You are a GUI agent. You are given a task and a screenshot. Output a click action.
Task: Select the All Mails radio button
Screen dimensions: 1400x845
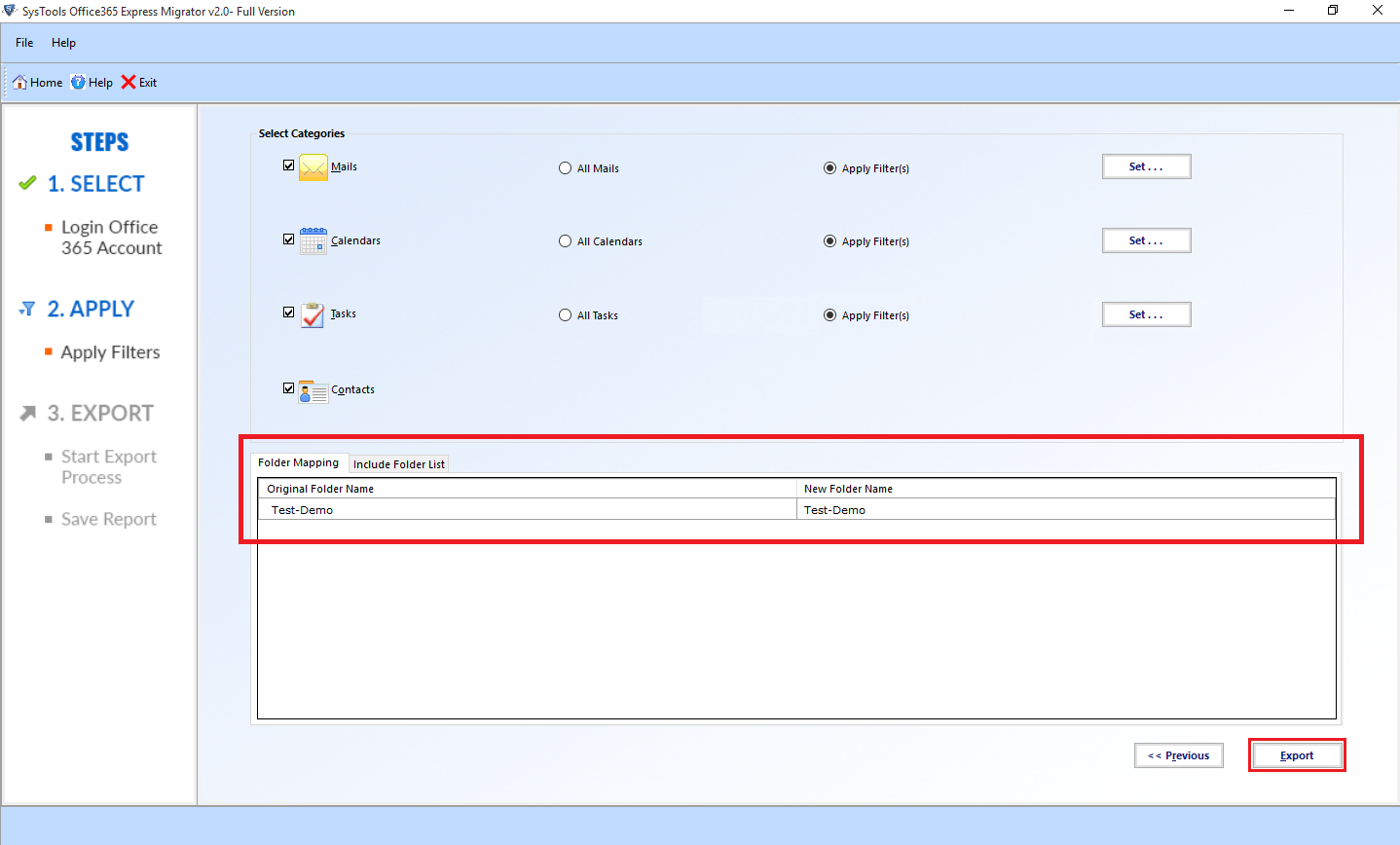pyautogui.click(x=565, y=168)
